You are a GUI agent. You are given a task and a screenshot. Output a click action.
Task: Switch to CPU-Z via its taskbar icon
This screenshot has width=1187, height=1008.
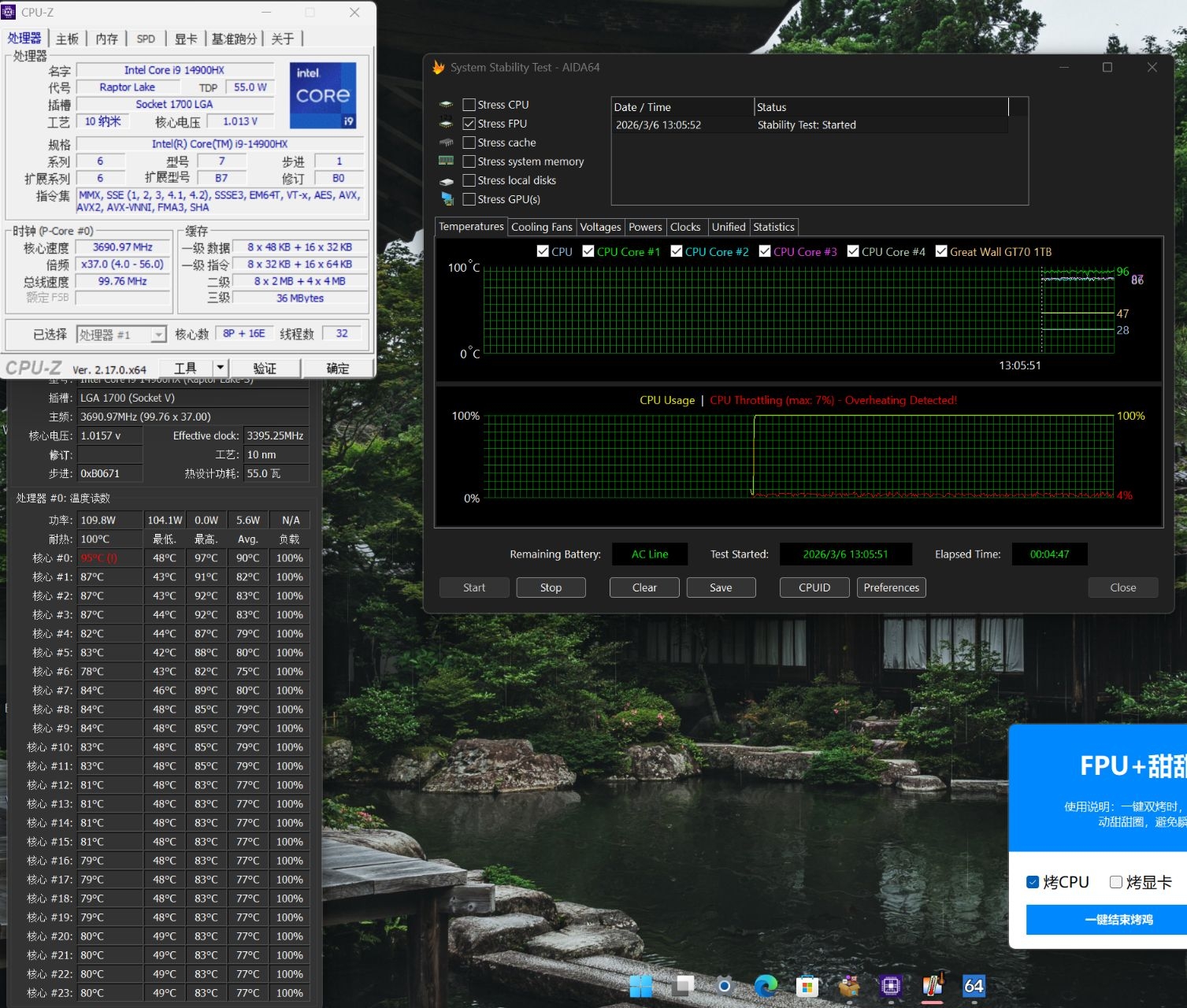(x=891, y=985)
